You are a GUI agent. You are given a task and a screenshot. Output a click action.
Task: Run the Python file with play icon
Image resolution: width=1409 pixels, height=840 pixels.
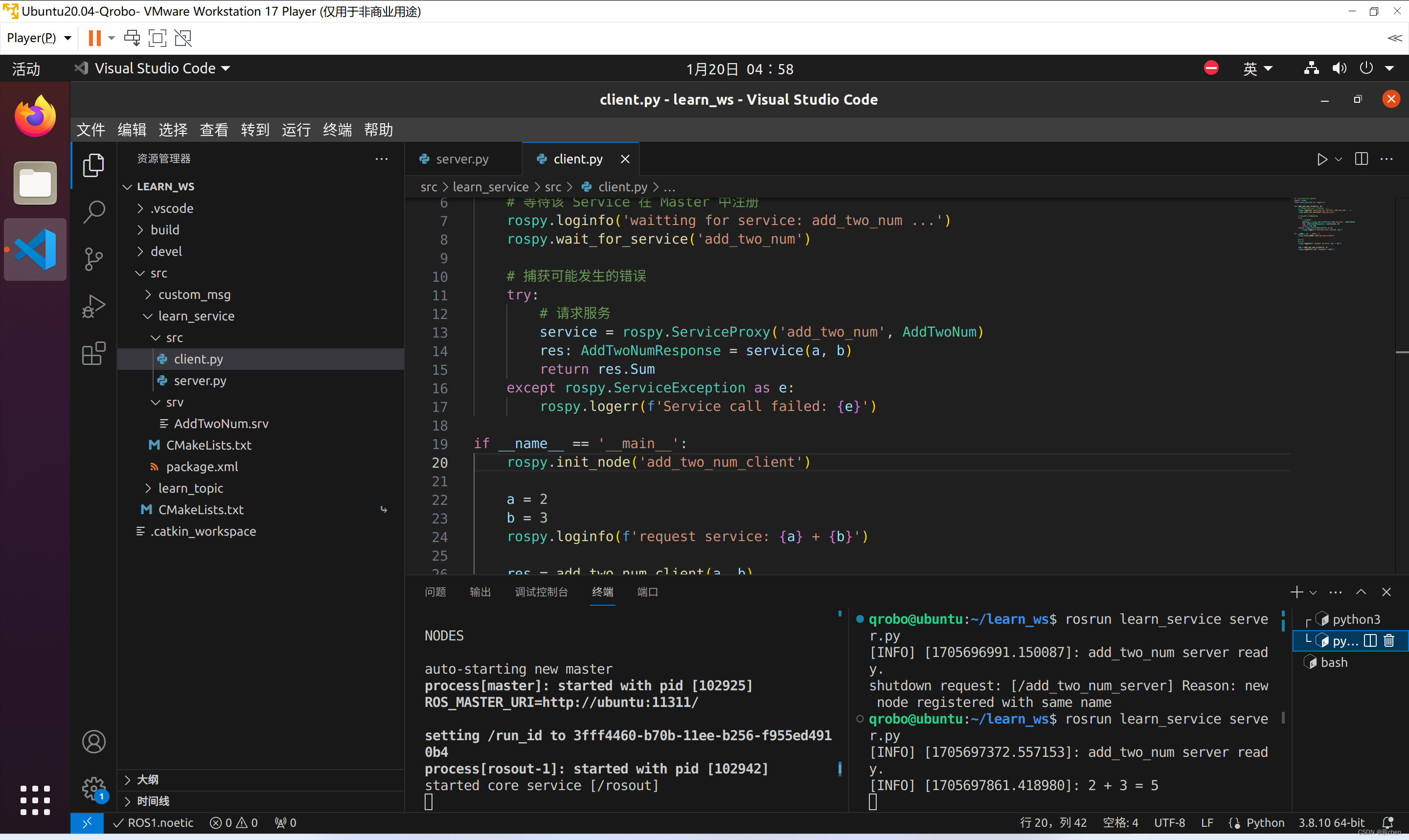coord(1322,159)
